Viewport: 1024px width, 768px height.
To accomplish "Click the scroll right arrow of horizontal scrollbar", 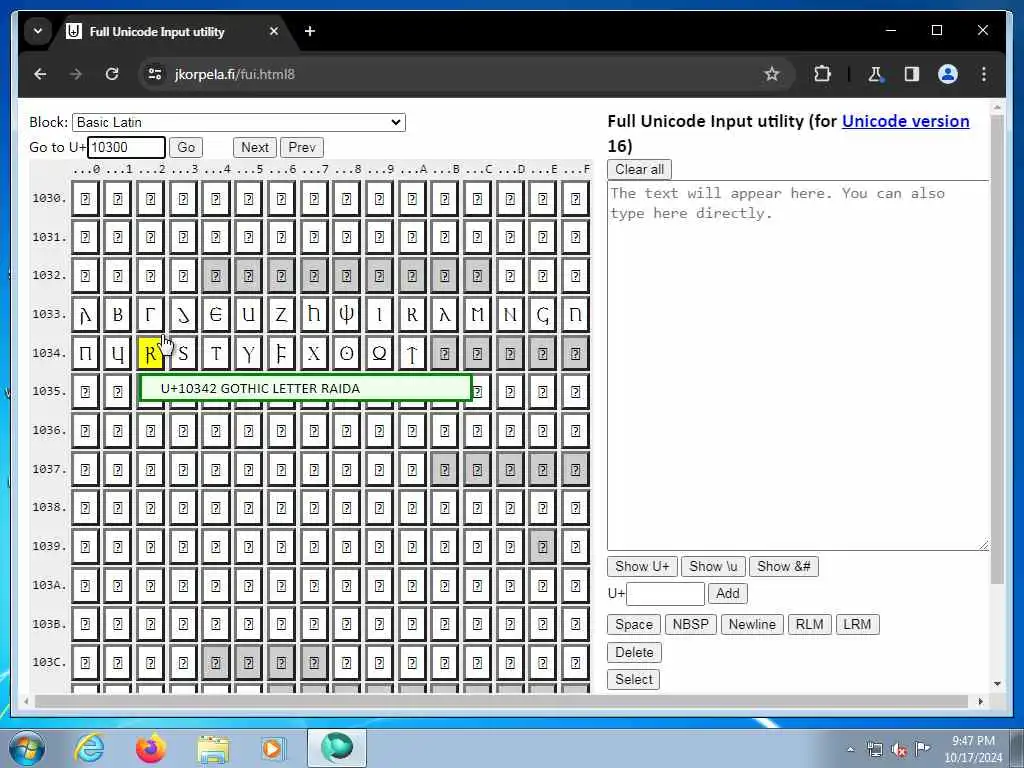I will (x=980, y=701).
